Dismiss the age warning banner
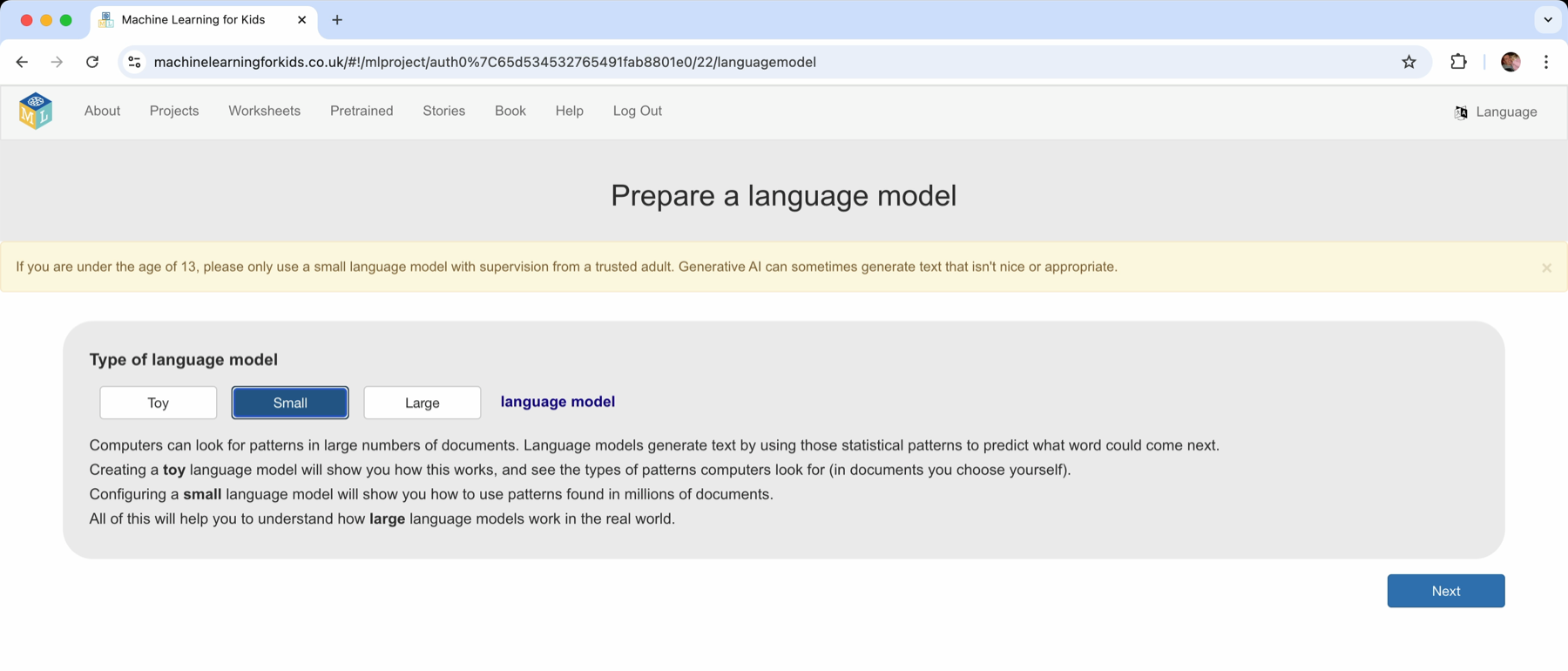Viewport: 1568px width, 671px height. (1546, 268)
